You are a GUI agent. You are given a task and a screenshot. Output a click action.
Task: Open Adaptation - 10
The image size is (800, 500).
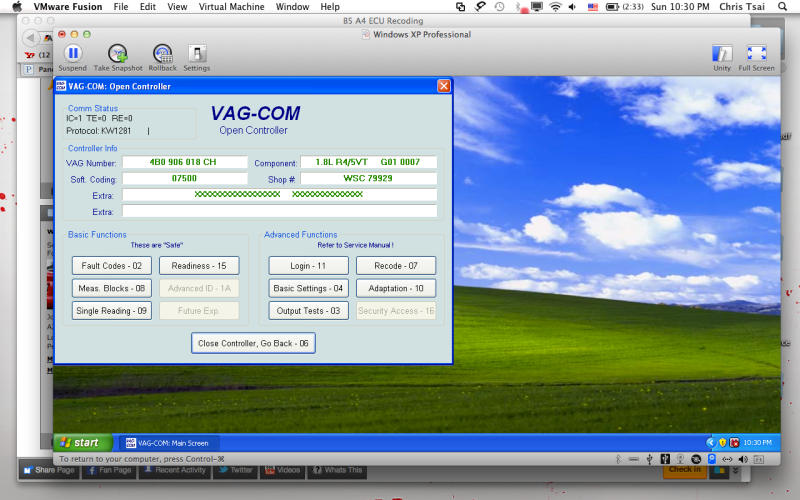(x=396, y=288)
